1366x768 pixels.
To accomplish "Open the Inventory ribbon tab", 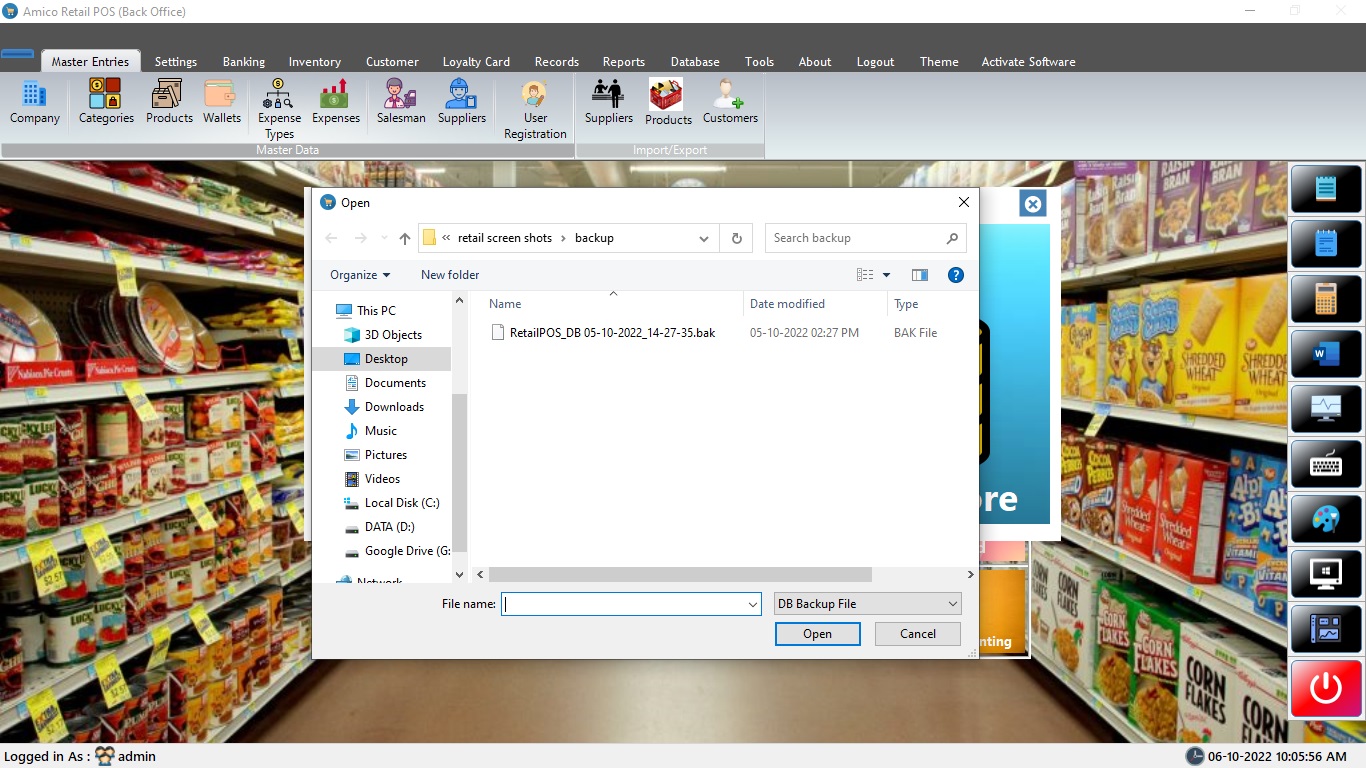I will pyautogui.click(x=315, y=62).
